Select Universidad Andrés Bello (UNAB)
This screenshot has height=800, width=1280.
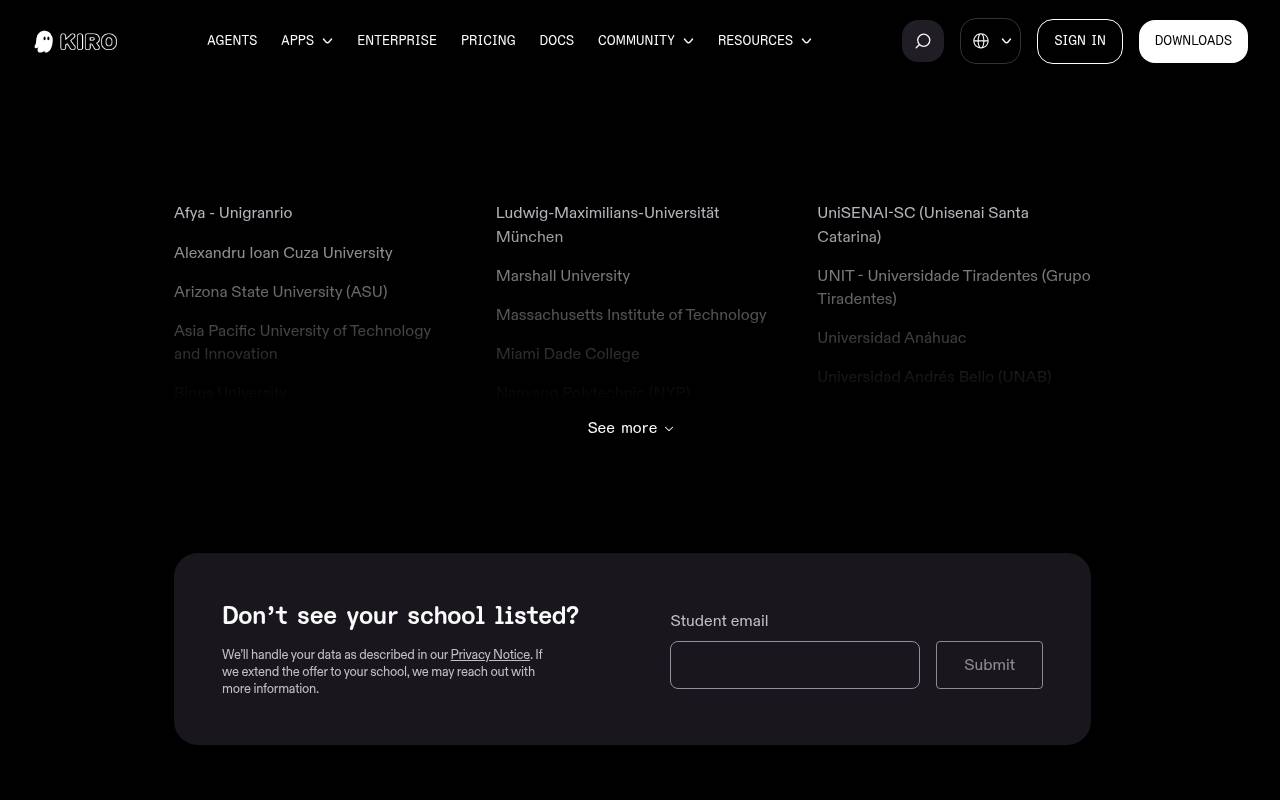[x=934, y=377]
